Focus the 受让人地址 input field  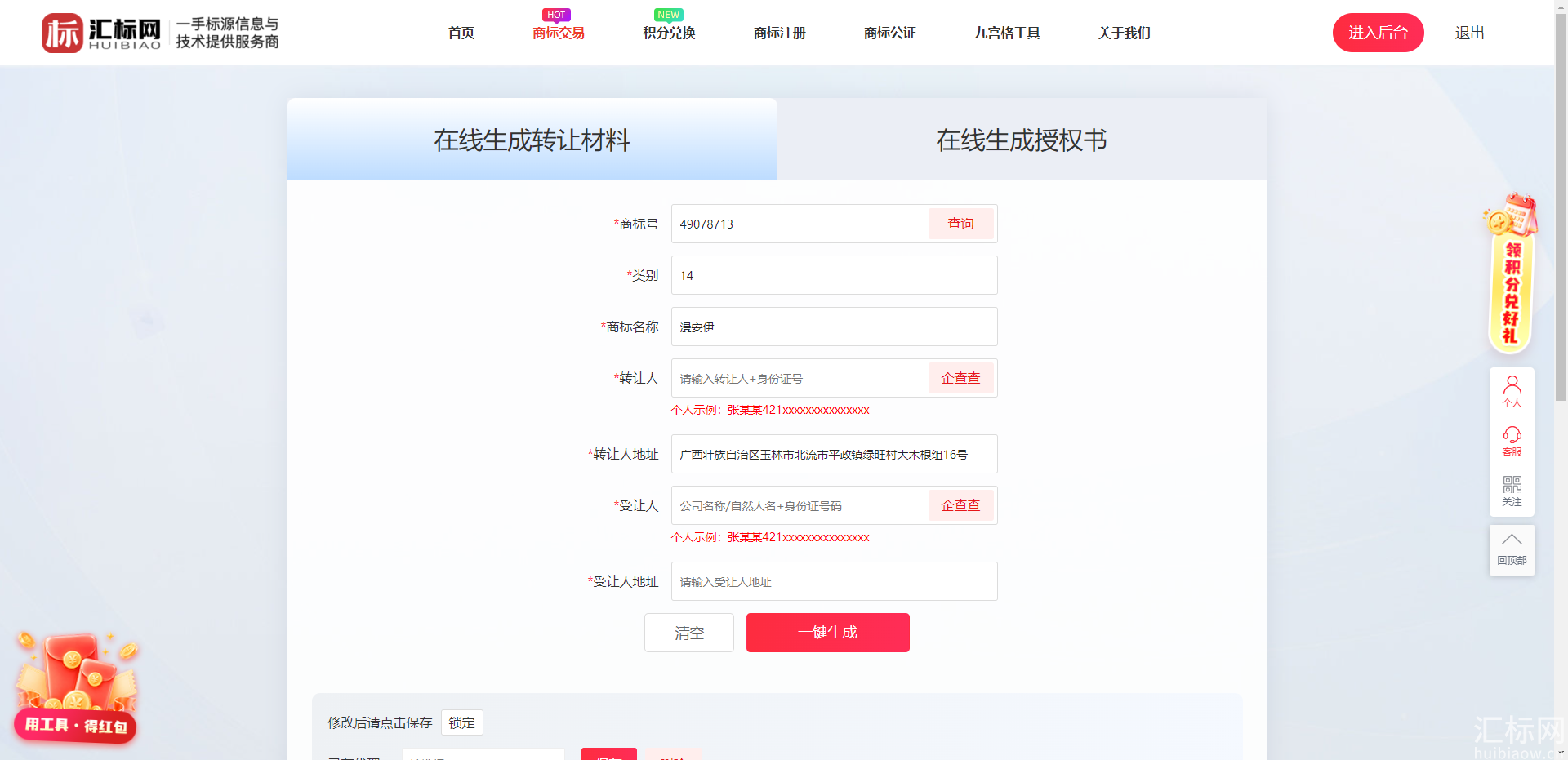pyautogui.click(x=835, y=581)
